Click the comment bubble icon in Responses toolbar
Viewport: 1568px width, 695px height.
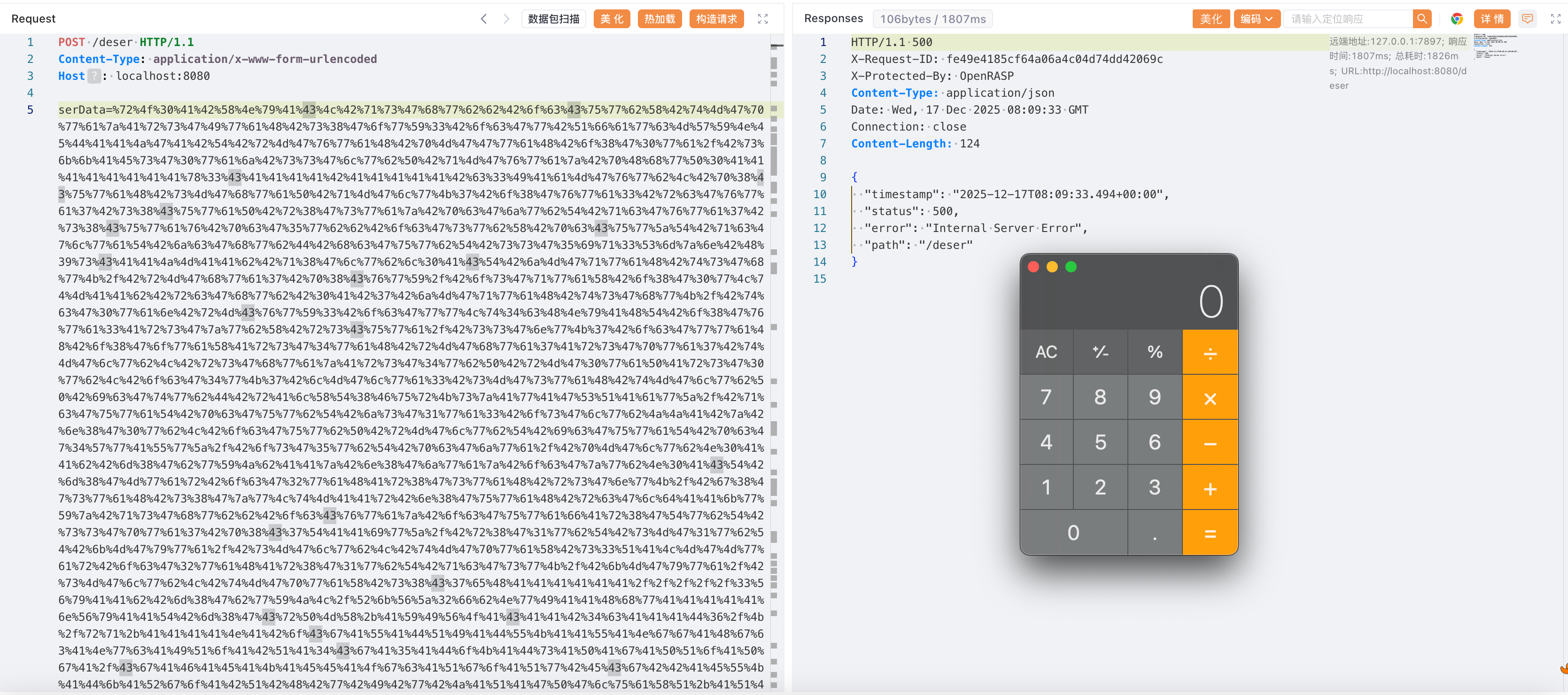point(1527,19)
